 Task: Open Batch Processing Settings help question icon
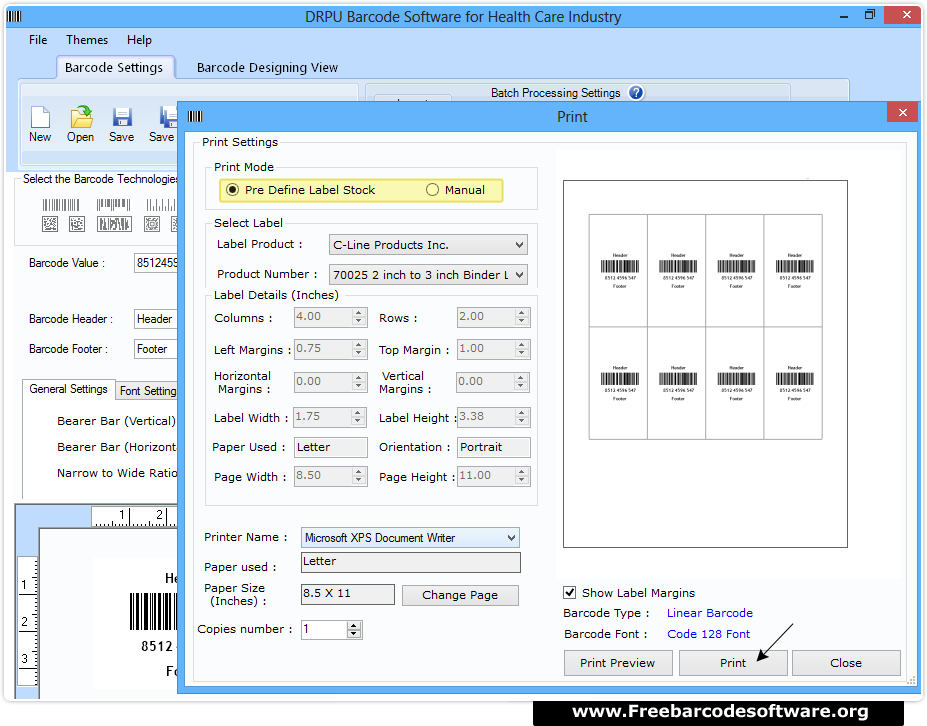[636, 93]
